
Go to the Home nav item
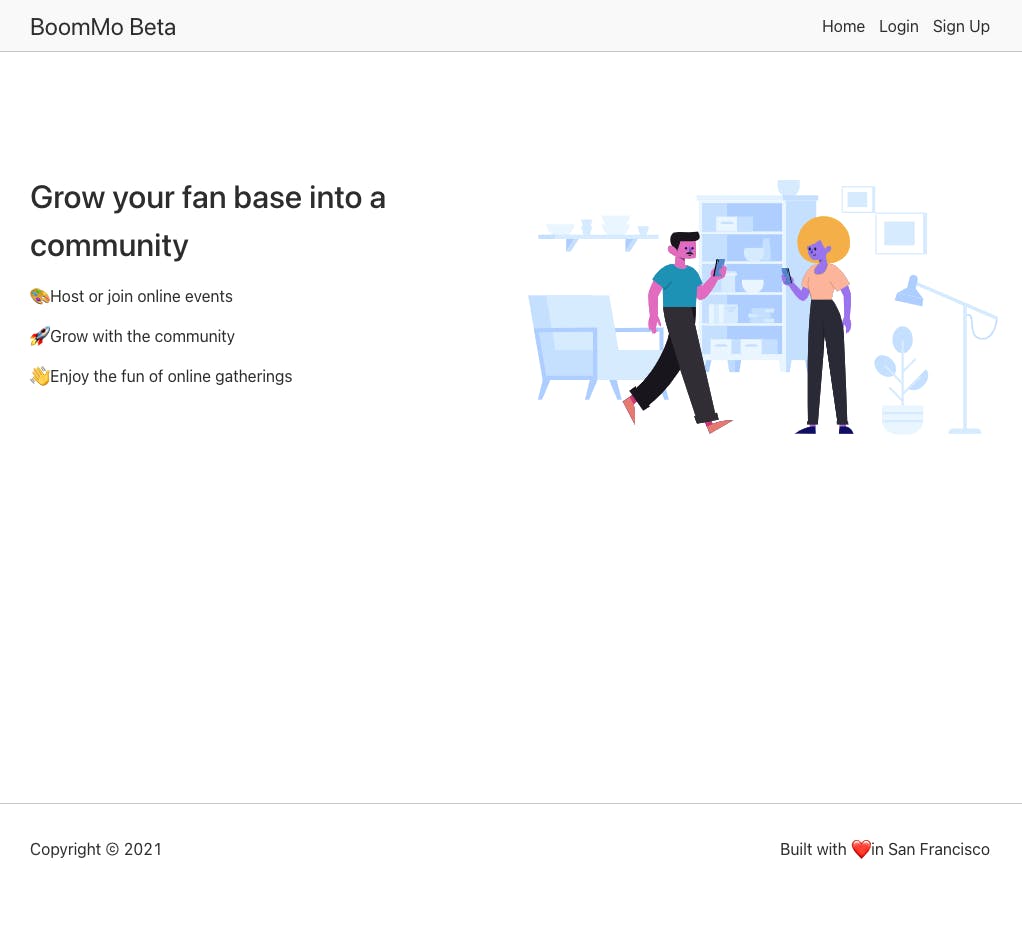tap(843, 27)
